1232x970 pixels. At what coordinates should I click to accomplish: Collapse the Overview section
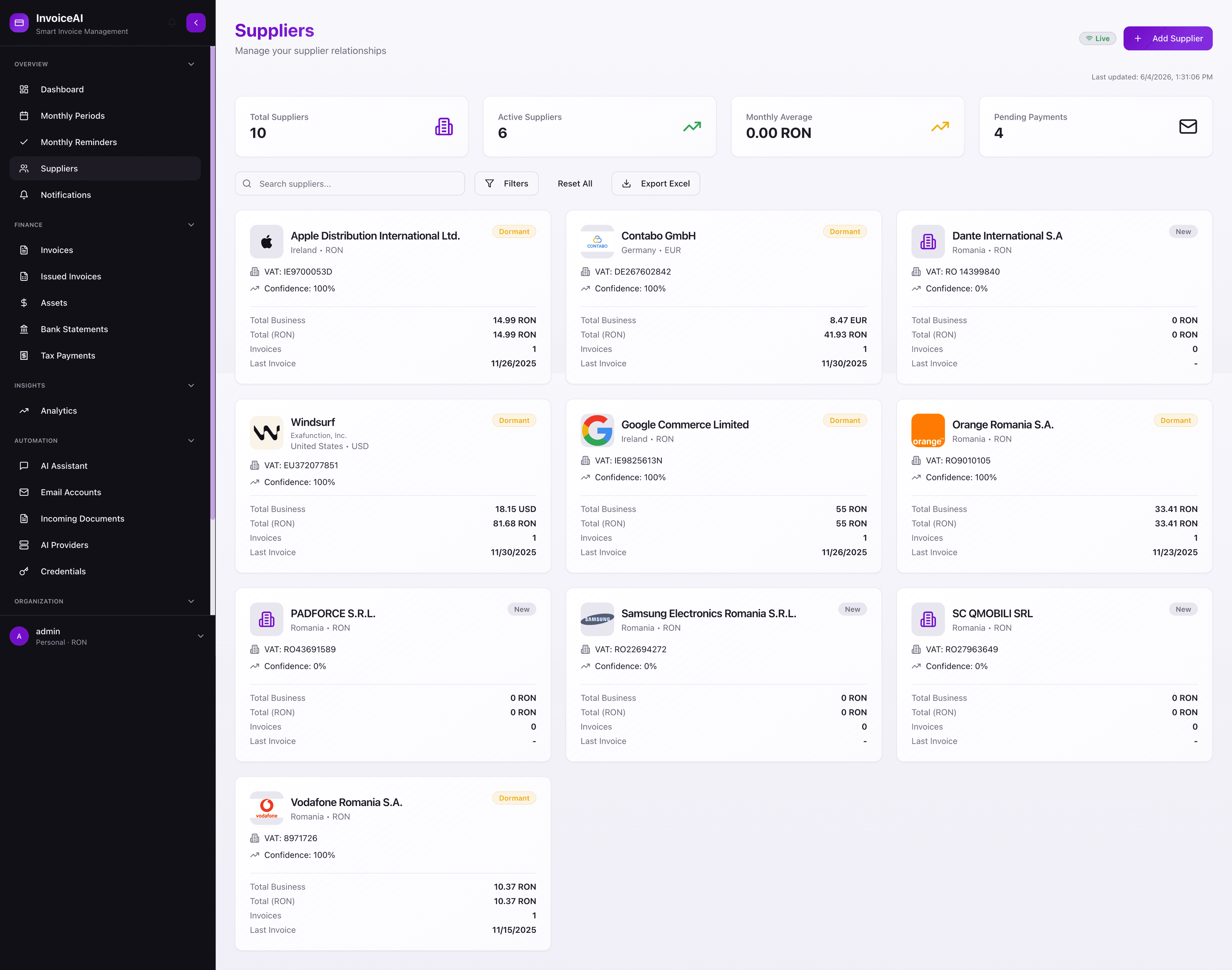(x=191, y=64)
